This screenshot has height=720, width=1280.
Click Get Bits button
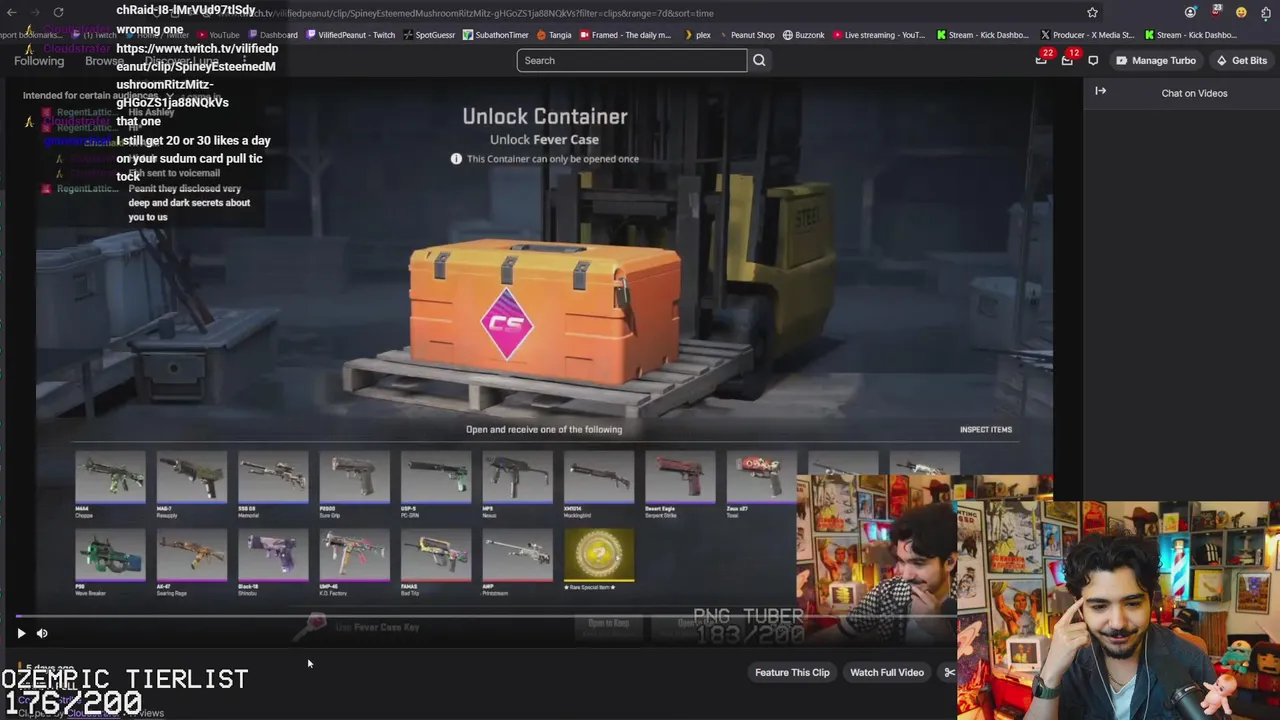tap(1241, 60)
